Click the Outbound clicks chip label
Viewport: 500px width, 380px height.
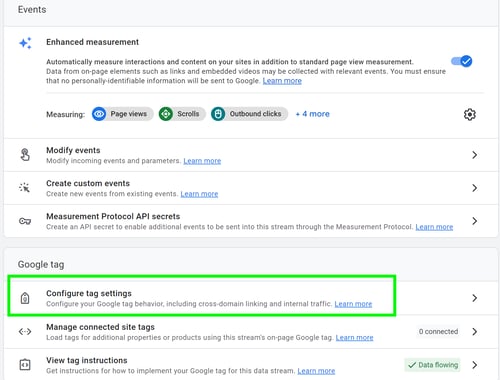(255, 114)
